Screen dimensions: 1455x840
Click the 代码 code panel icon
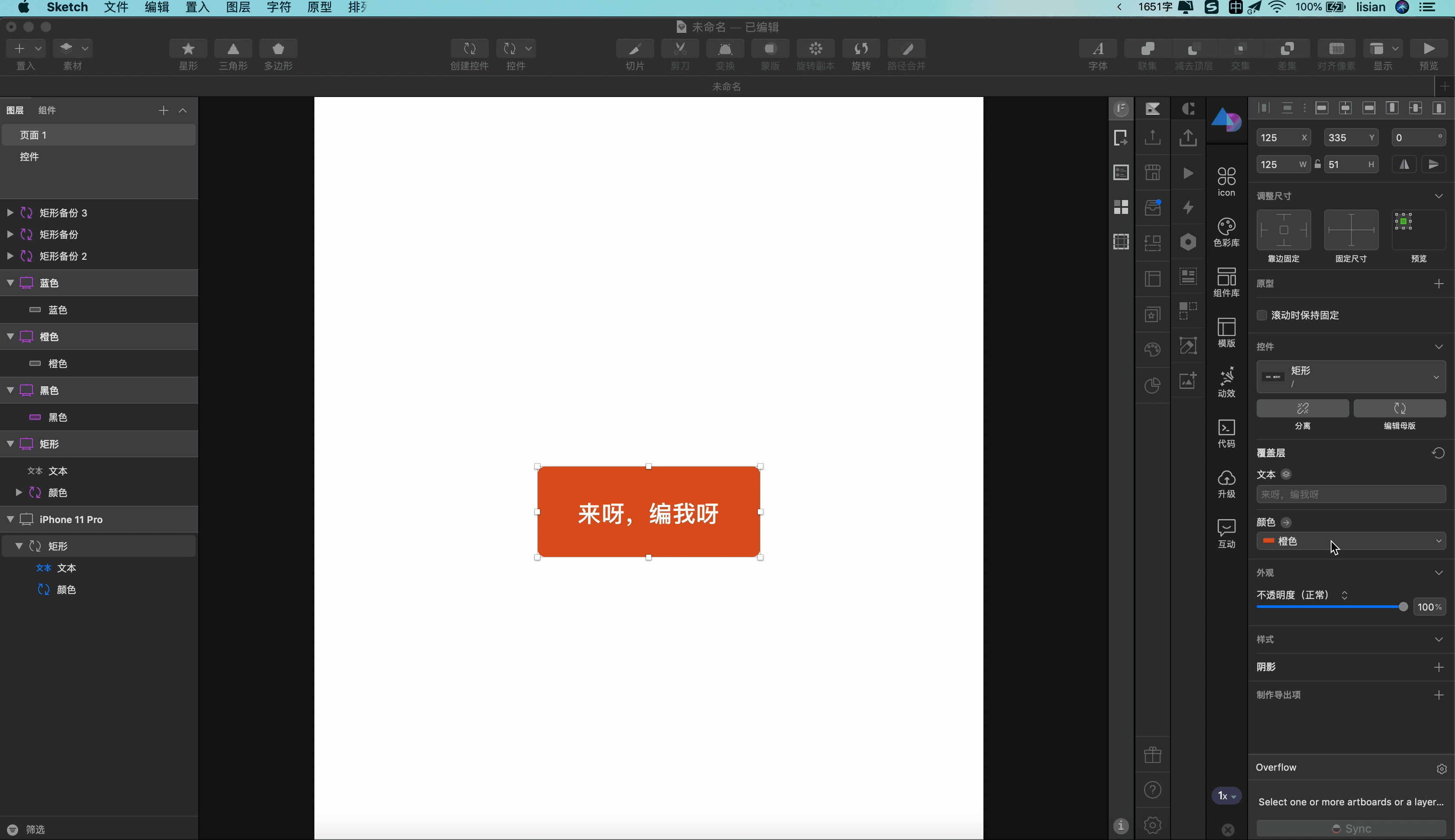point(1226,433)
